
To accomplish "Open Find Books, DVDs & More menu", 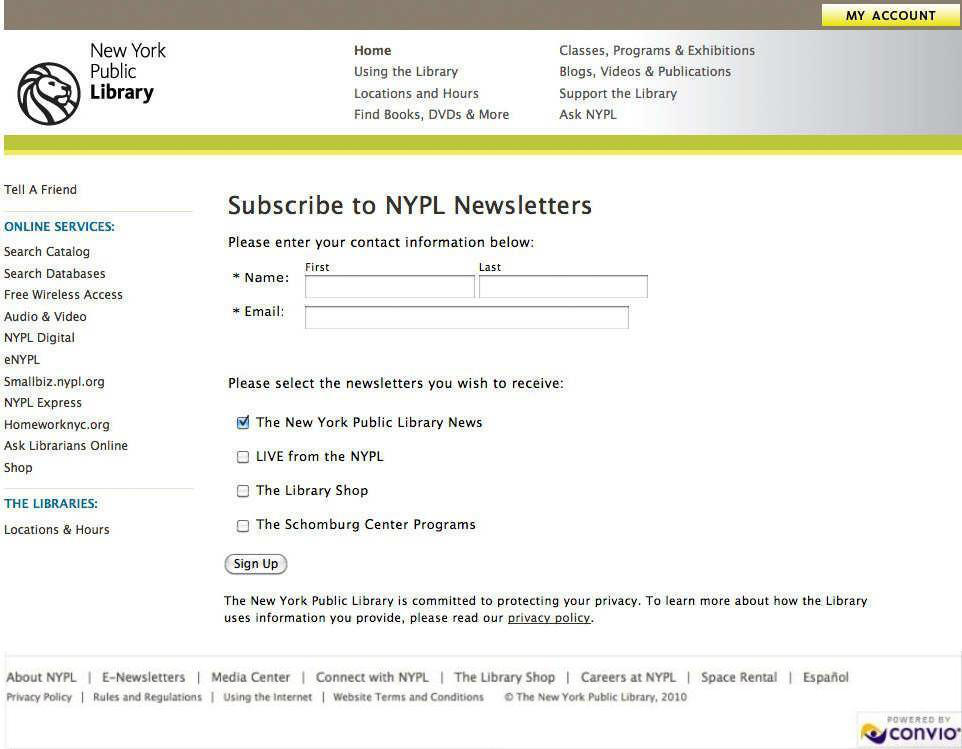I will [x=431, y=114].
